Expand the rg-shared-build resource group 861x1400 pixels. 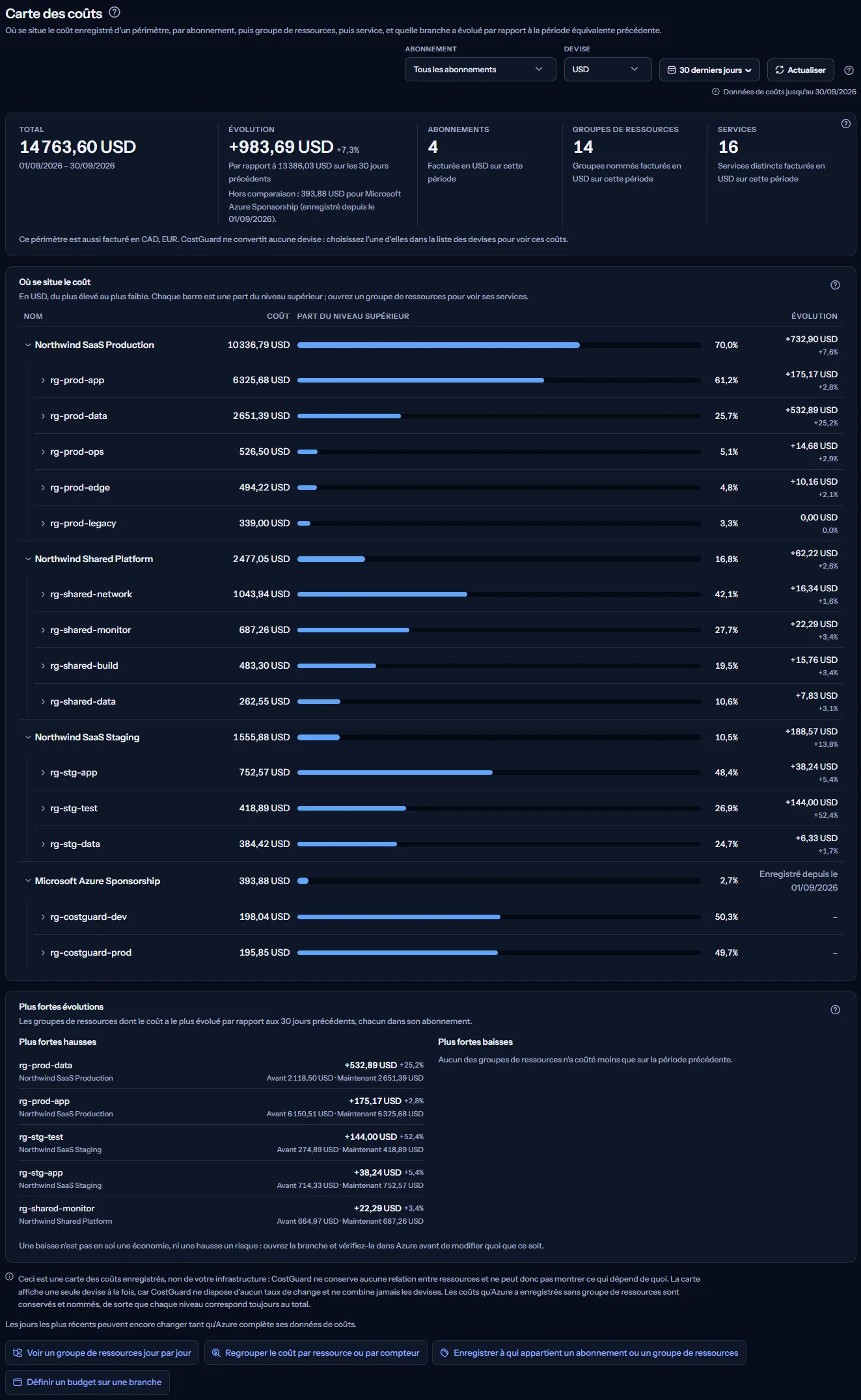point(43,666)
